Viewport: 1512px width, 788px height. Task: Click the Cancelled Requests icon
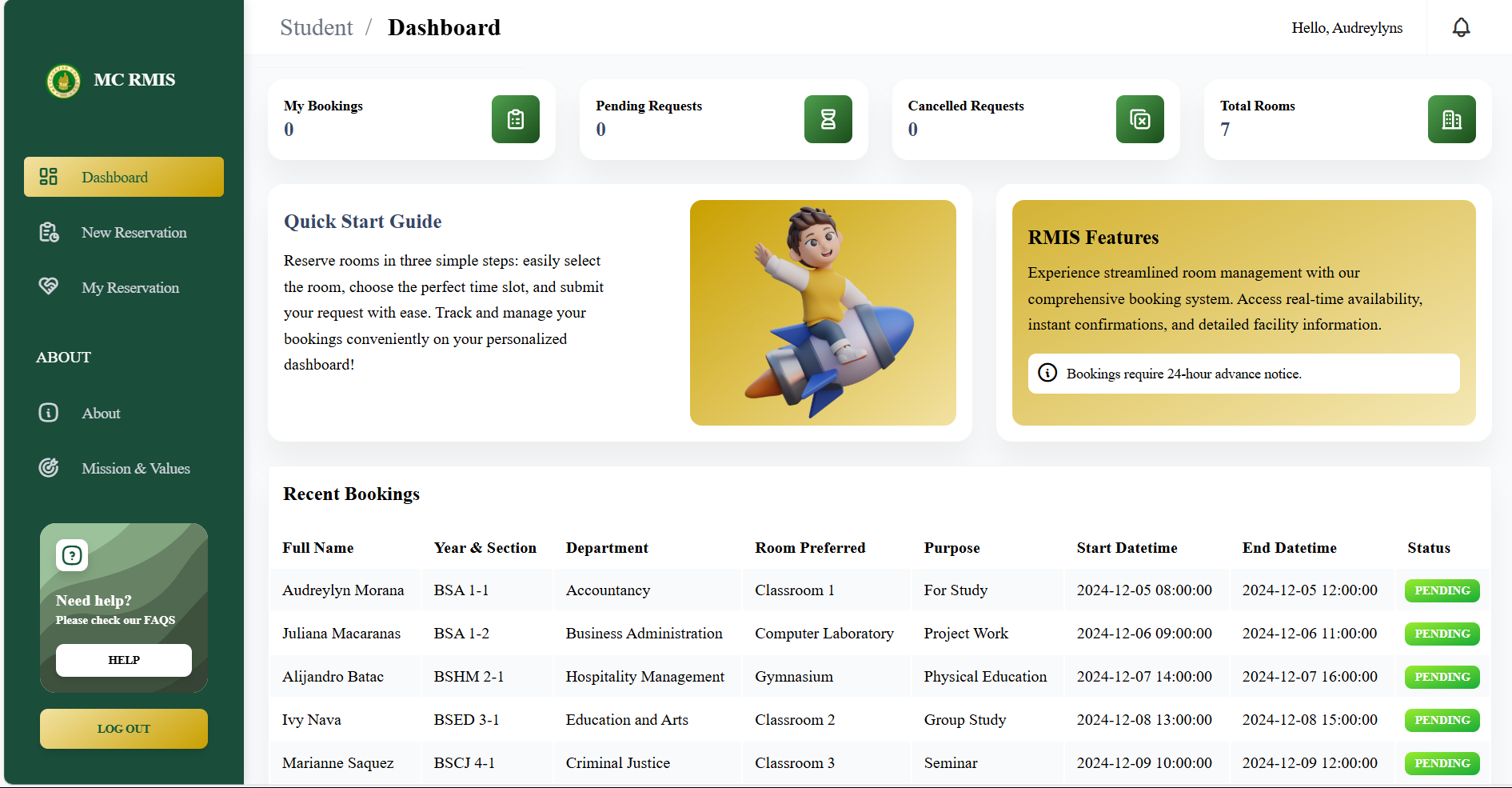pyautogui.click(x=1140, y=119)
